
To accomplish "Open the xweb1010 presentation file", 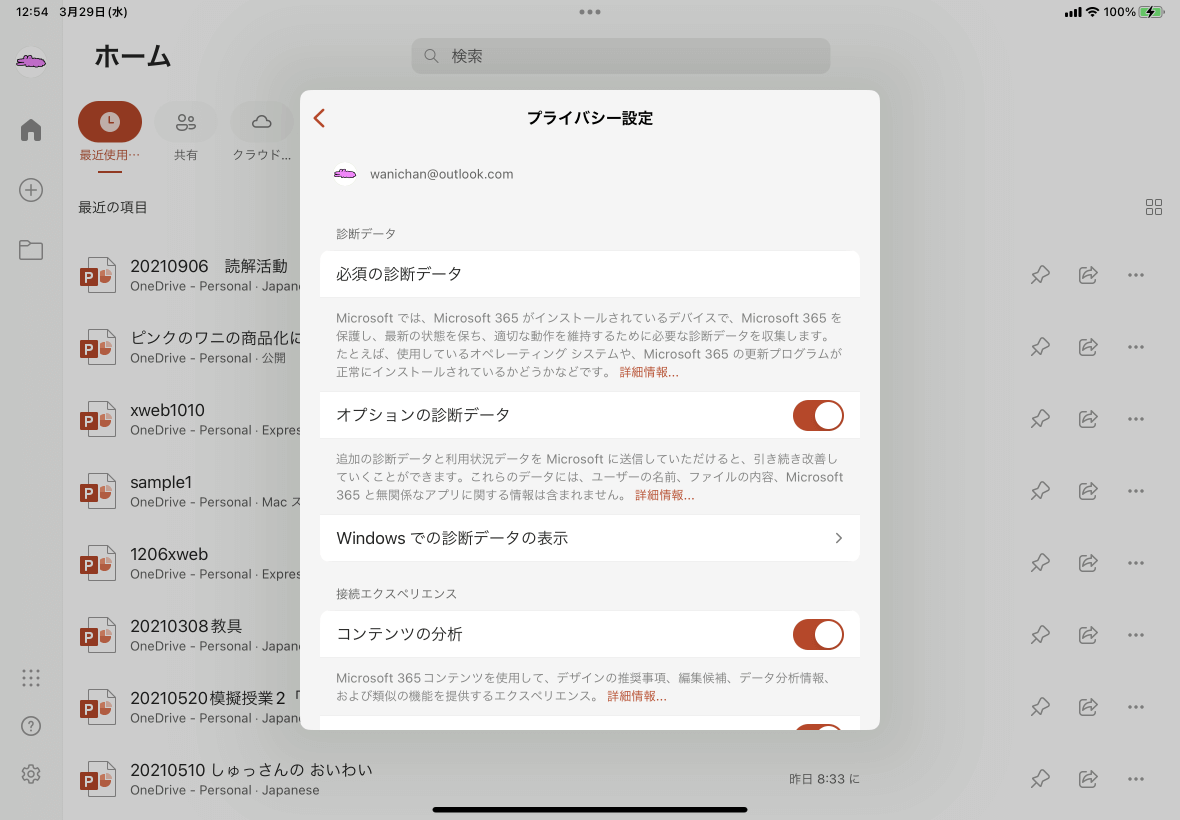I will click(x=167, y=410).
